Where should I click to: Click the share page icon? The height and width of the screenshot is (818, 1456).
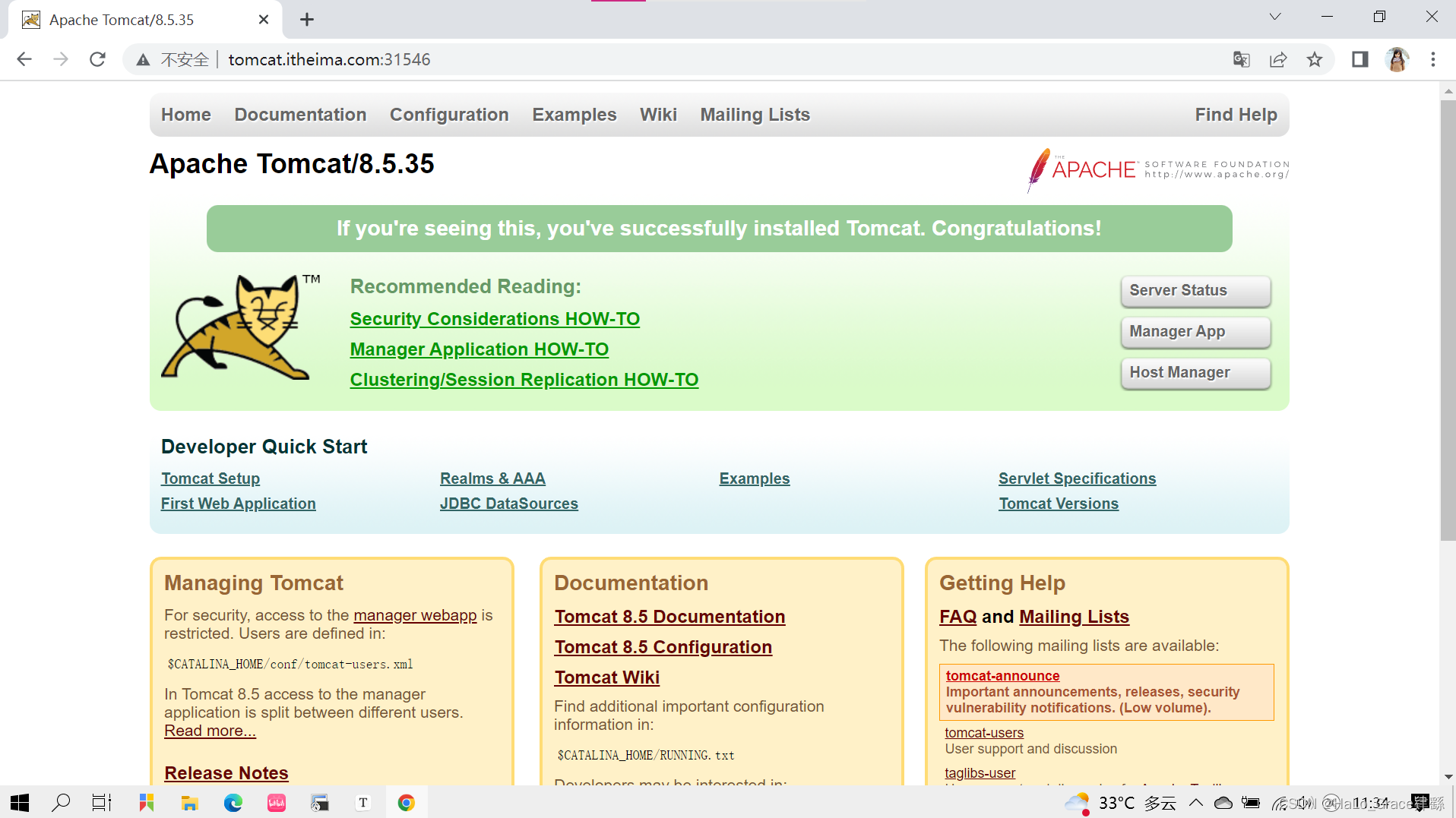point(1278,59)
